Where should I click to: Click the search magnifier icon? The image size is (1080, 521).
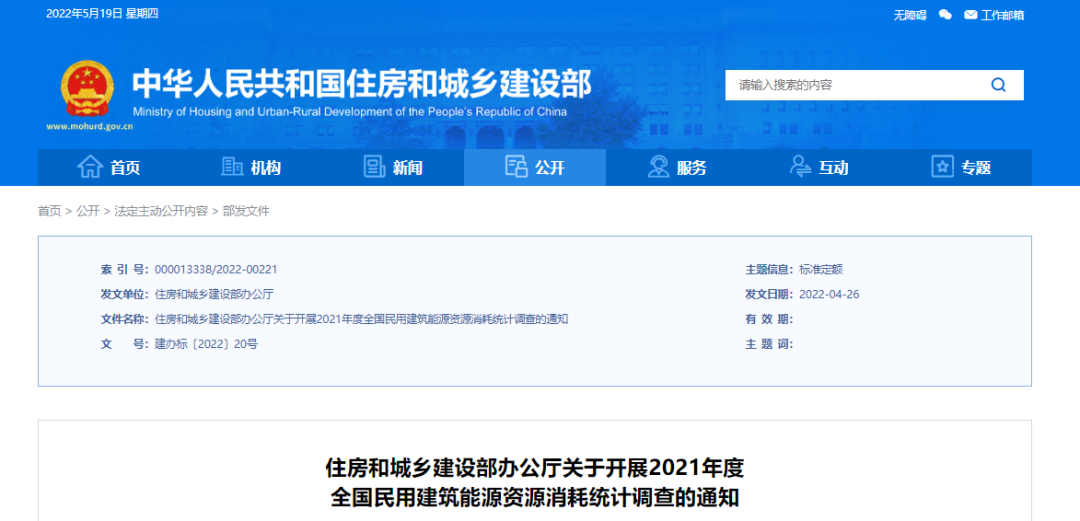click(x=998, y=85)
